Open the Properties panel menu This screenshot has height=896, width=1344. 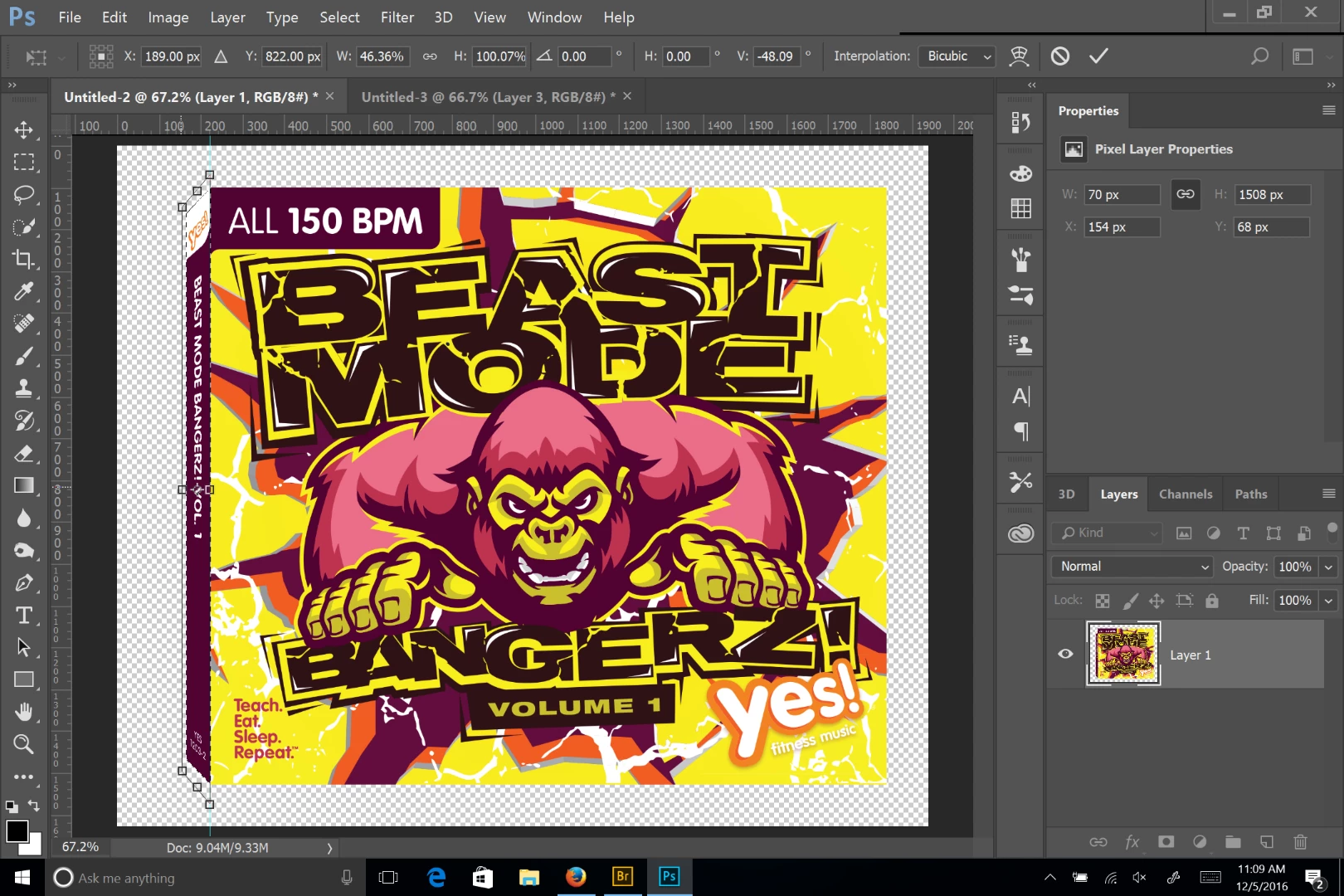click(x=1328, y=110)
